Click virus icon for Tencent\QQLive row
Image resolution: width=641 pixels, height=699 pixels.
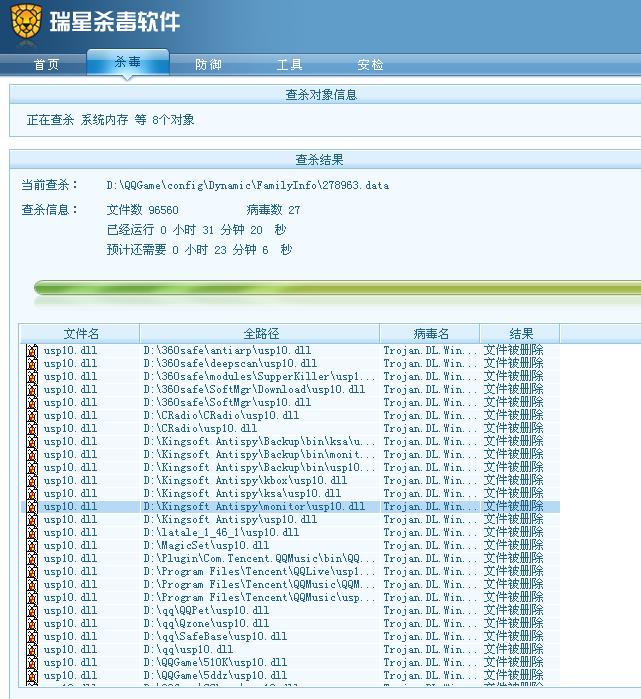(32, 572)
